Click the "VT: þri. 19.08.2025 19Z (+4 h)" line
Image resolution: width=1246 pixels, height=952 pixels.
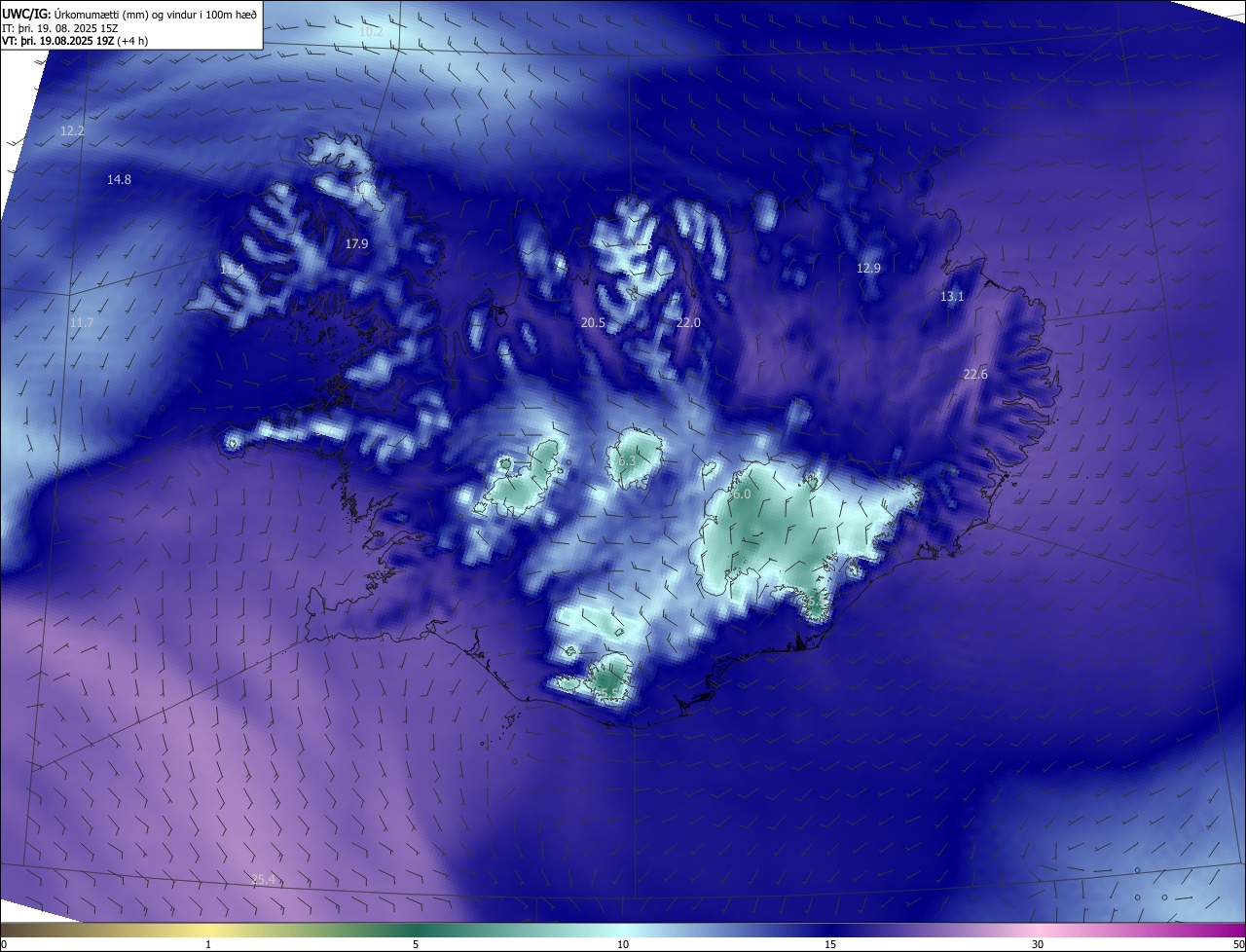tap(75, 41)
